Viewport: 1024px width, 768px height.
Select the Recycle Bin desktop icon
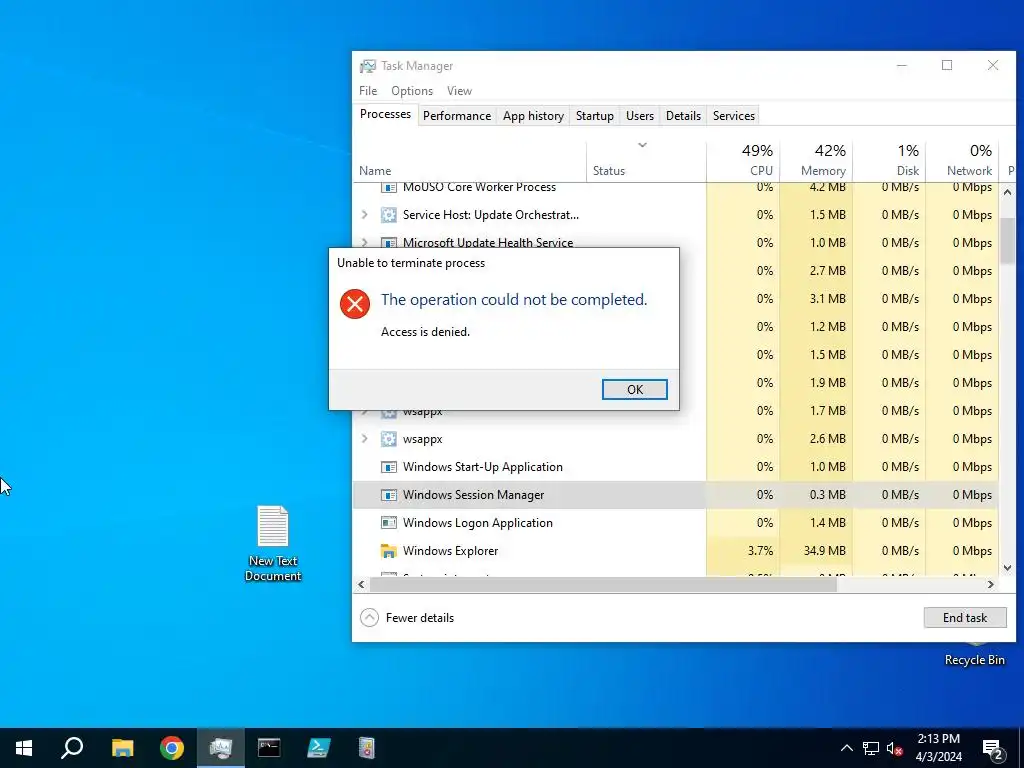974,655
